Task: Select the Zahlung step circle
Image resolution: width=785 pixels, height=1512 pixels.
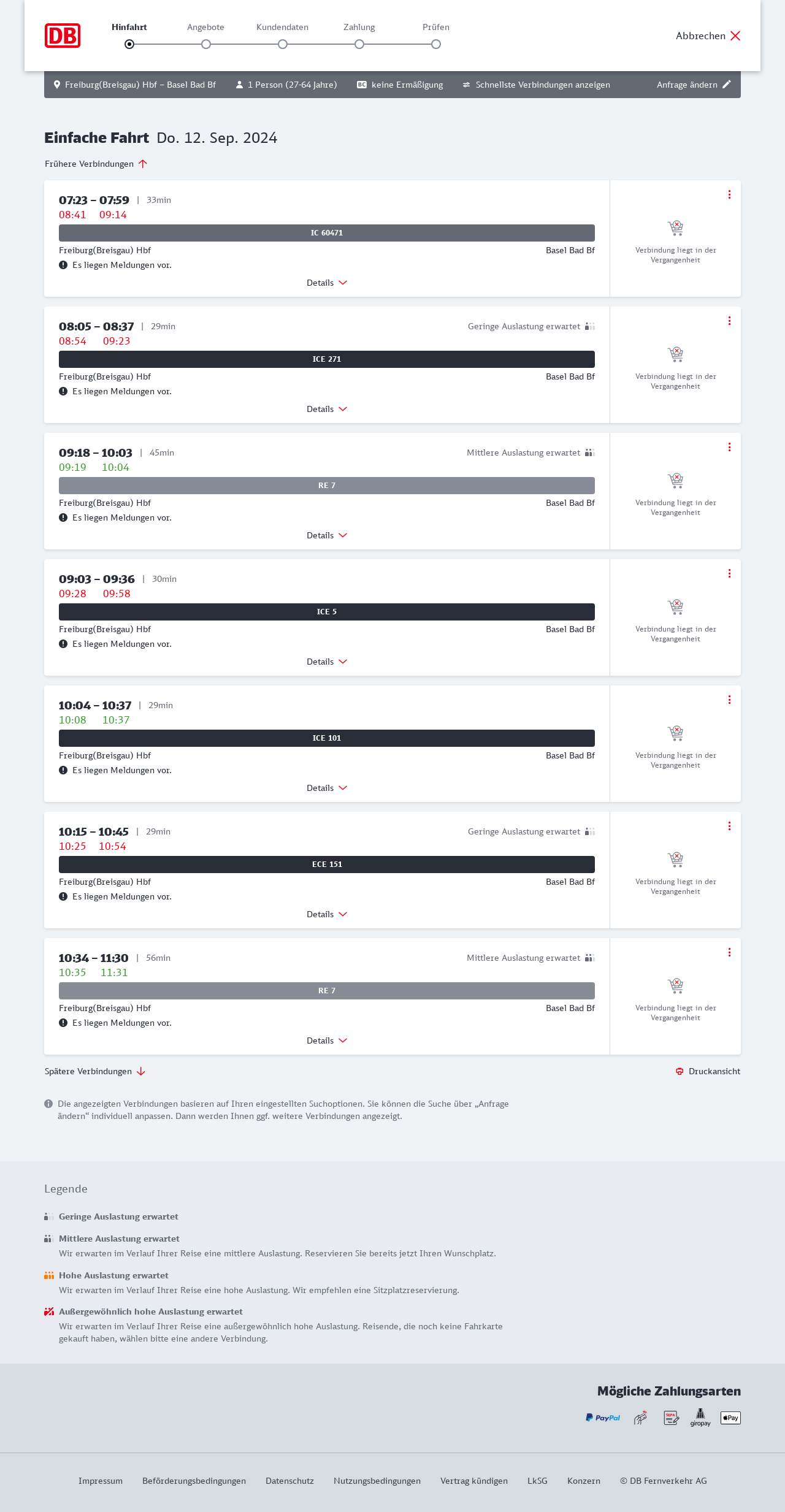Action: tap(359, 44)
